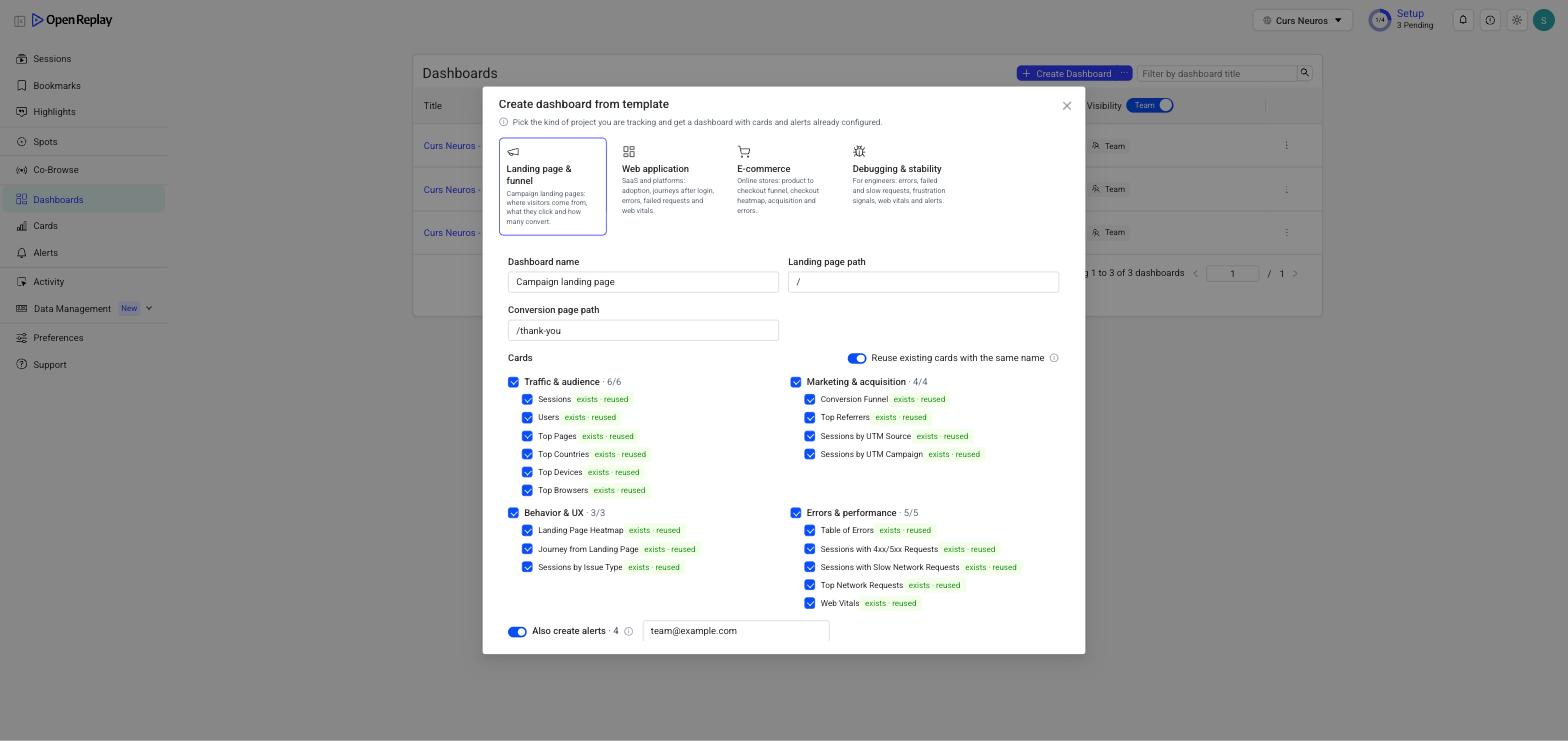Open the first dashboard row's three-dot menu
This screenshot has height=741, width=1568.
(1287, 146)
